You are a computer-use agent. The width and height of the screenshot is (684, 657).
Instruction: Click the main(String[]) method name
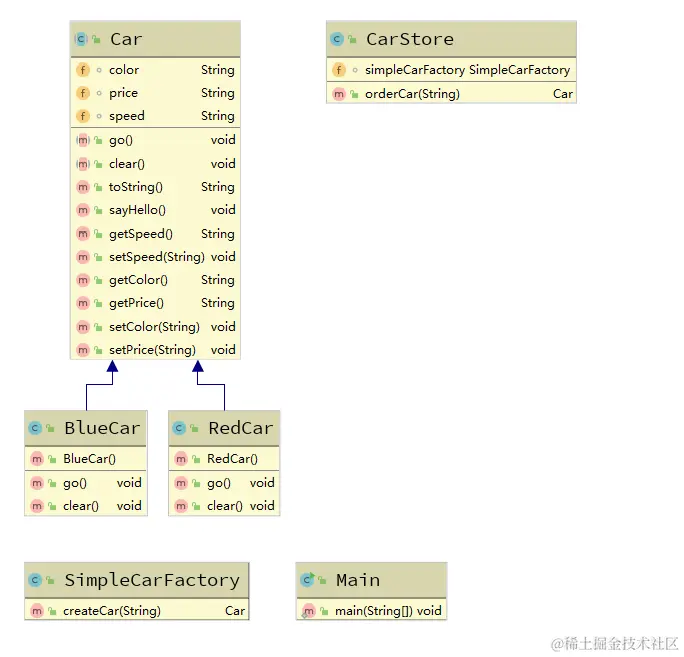coord(374,611)
